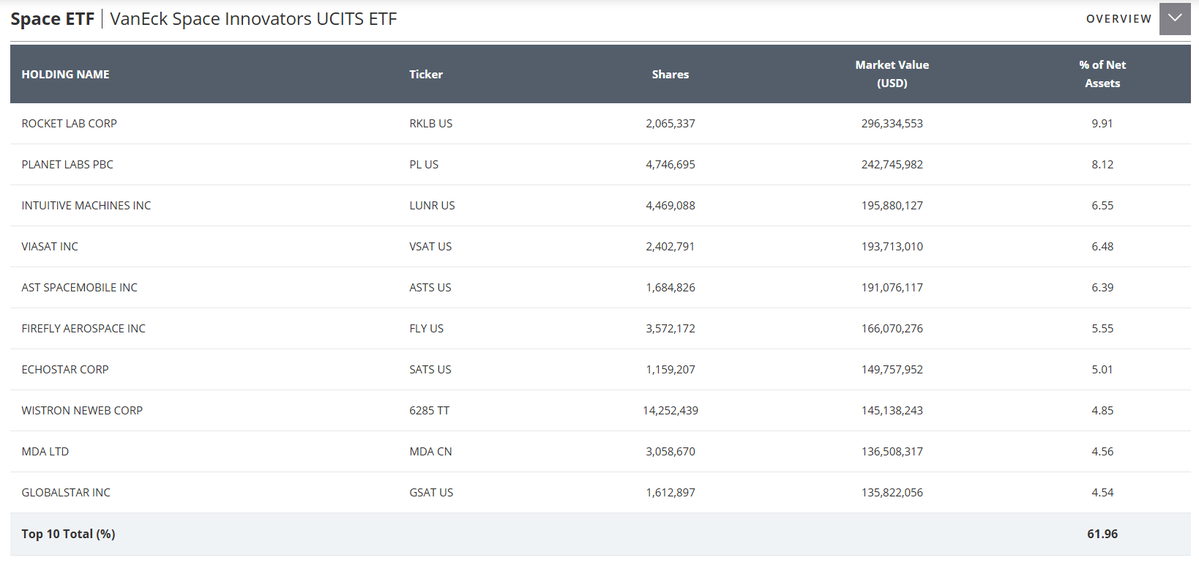1199x566 pixels.
Task: Click net assets percentage 8.12
Action: click(1102, 164)
